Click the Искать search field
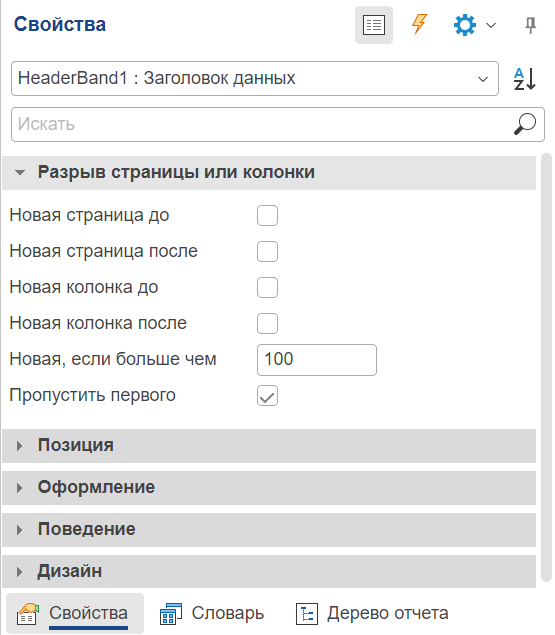The width and height of the screenshot is (555, 635). click(x=278, y=124)
